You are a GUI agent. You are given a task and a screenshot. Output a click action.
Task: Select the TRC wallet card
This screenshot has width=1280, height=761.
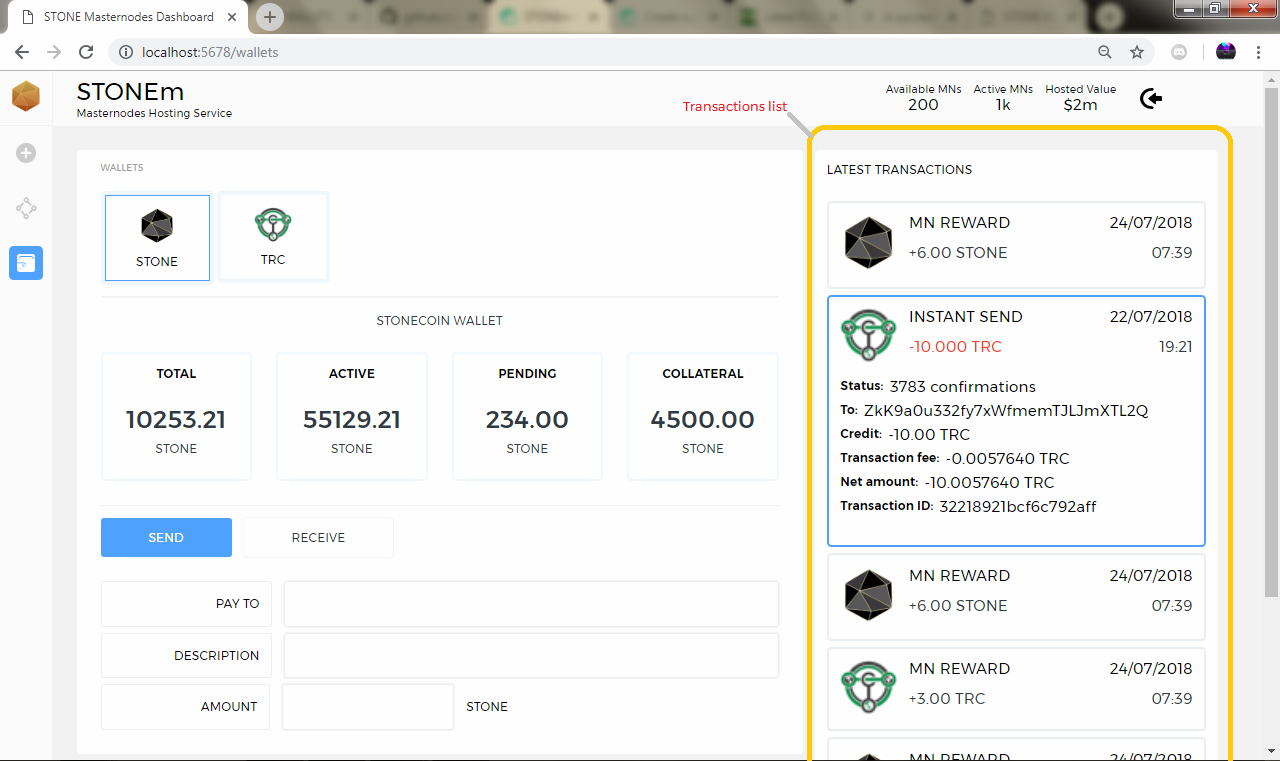[x=273, y=237]
